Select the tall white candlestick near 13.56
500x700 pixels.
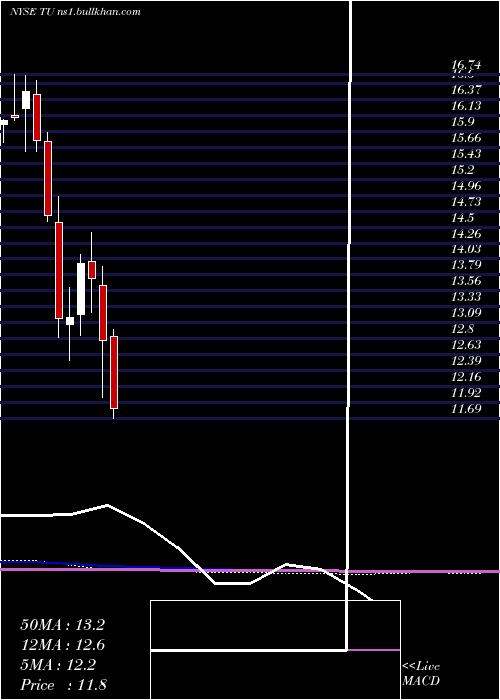tap(81, 289)
